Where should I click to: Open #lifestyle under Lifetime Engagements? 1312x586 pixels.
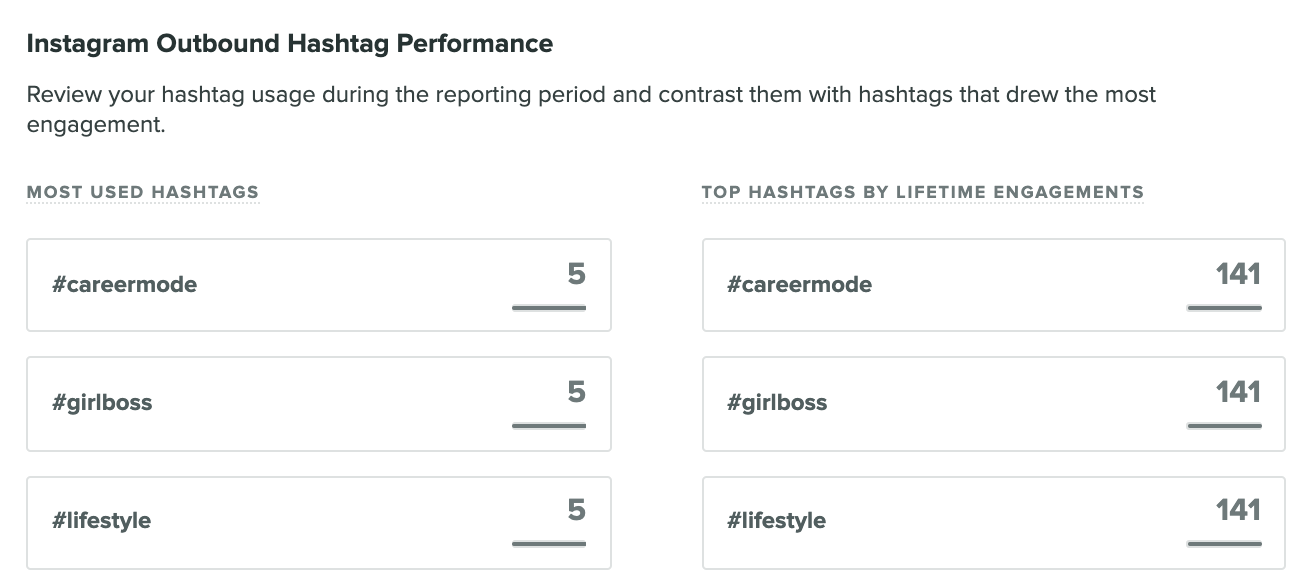tap(776, 521)
